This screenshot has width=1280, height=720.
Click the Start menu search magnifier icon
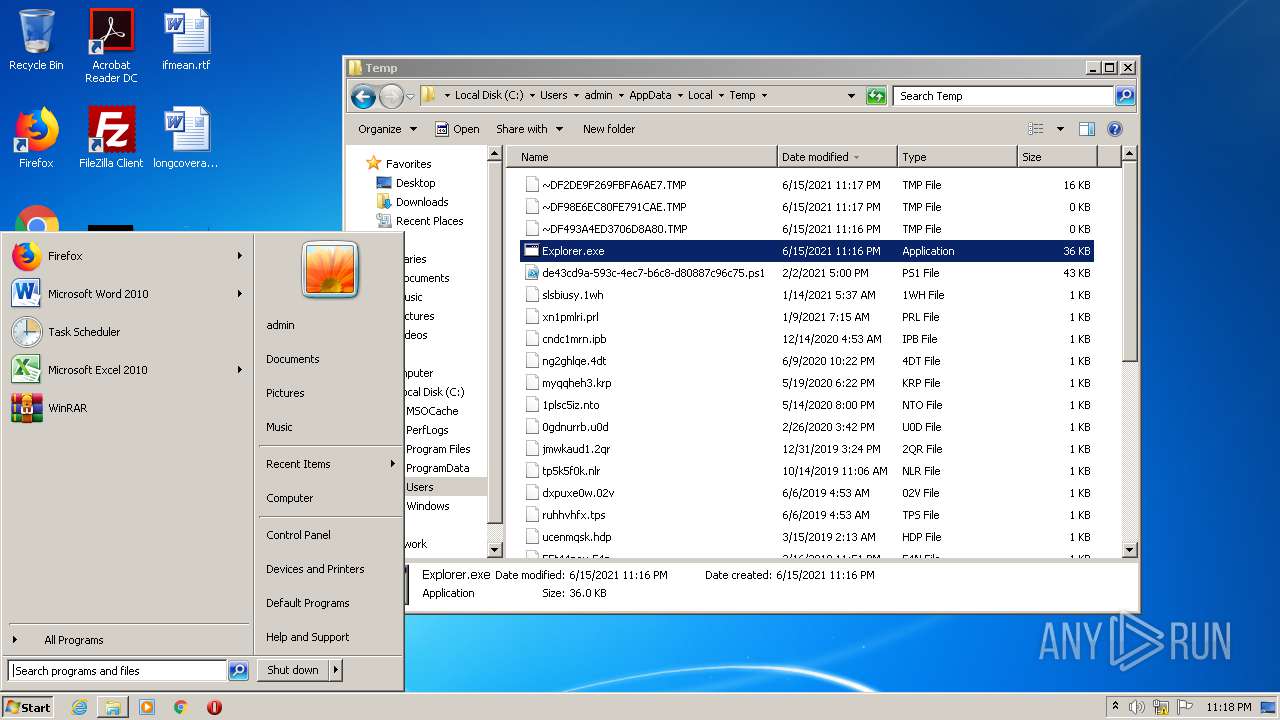coord(238,671)
